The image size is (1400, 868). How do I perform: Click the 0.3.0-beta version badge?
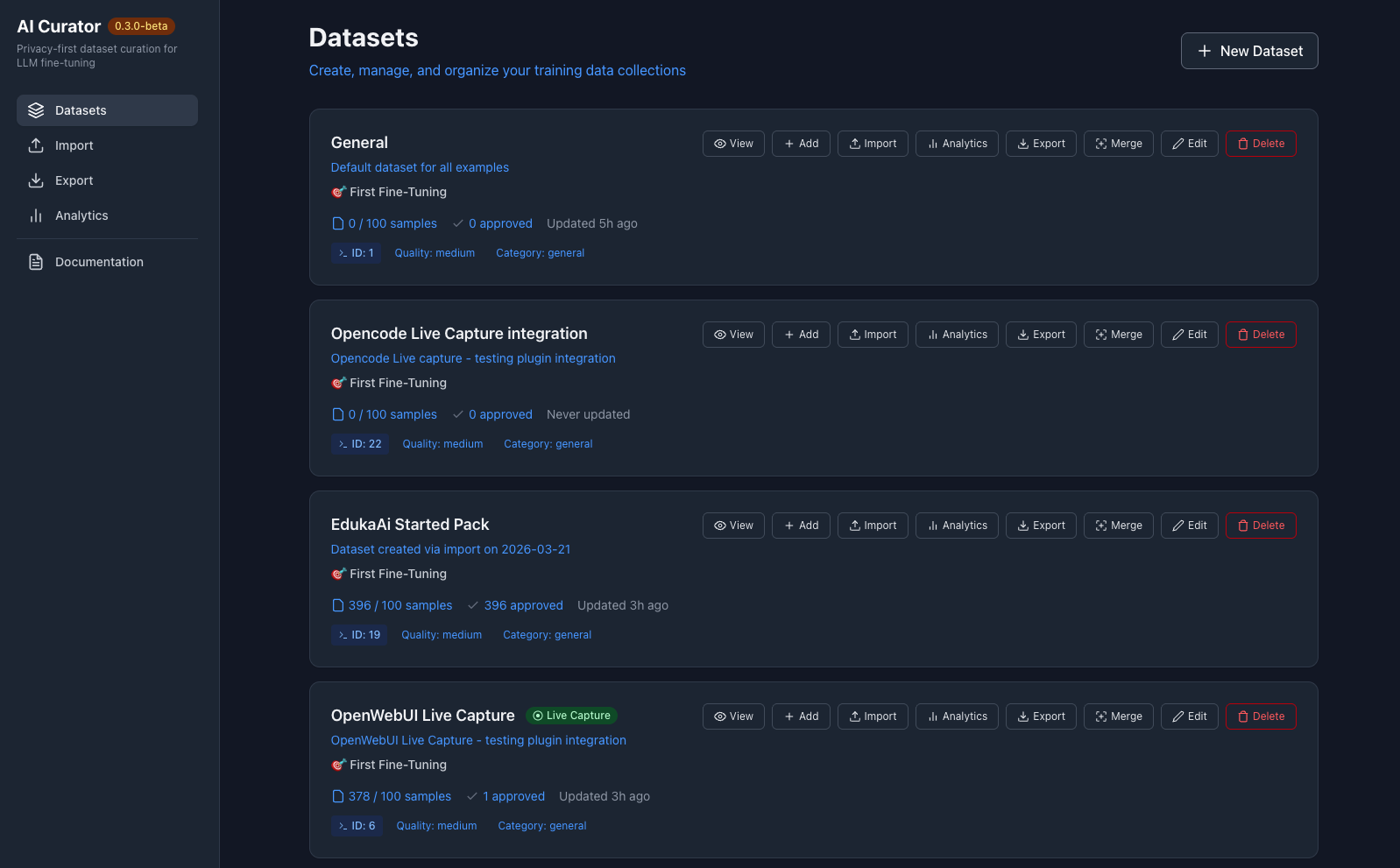click(141, 26)
